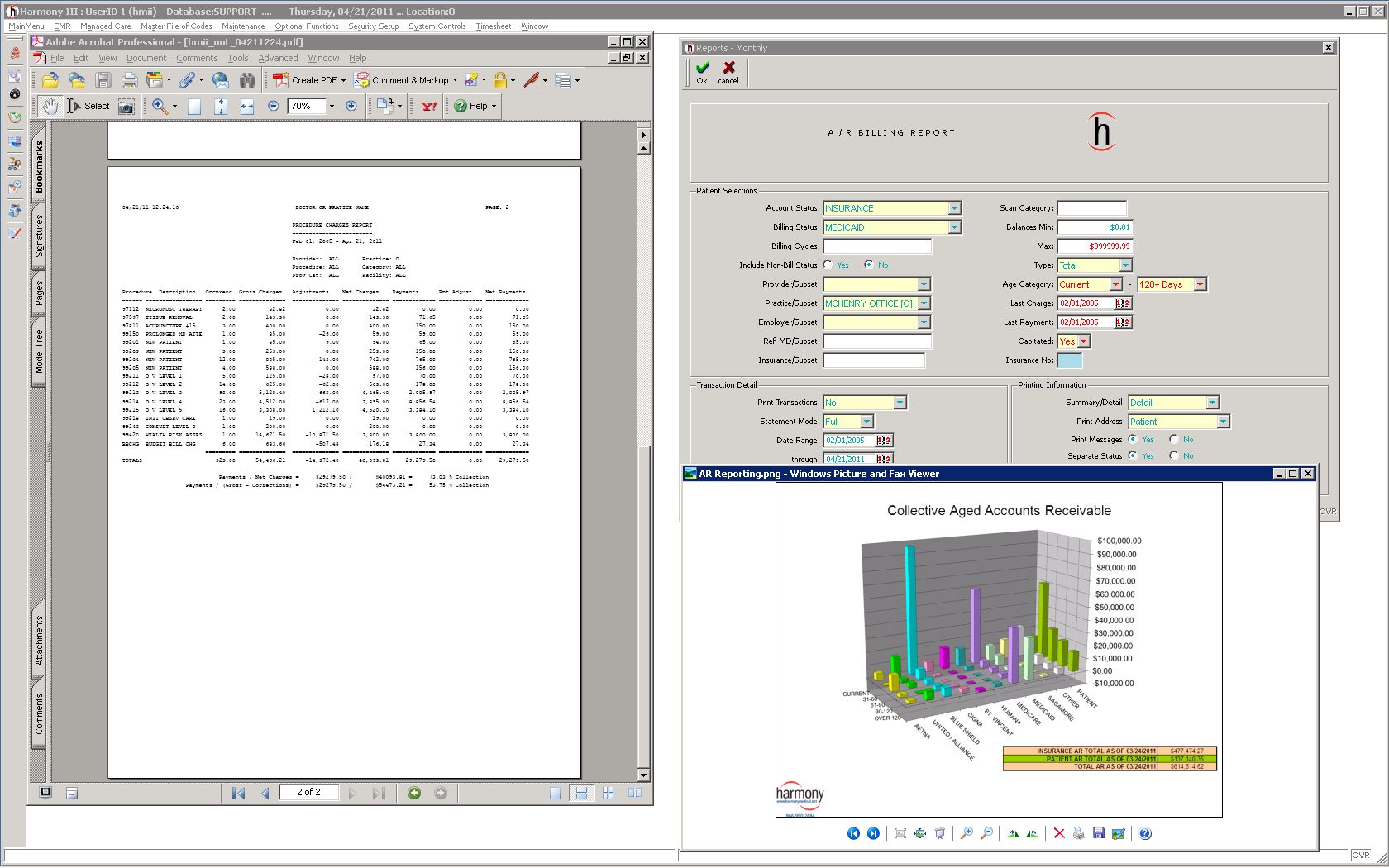Open Managed Care menu
This screenshot has width=1389, height=868.
tap(105, 26)
